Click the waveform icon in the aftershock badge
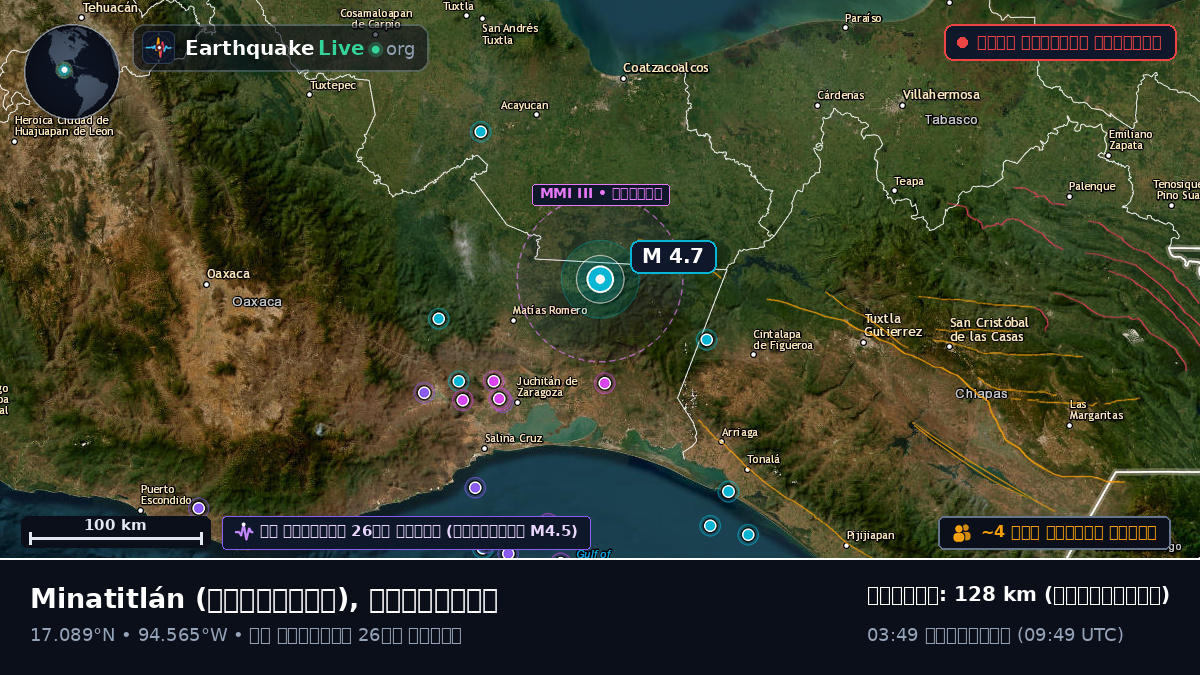The width and height of the screenshot is (1200, 675). click(244, 531)
